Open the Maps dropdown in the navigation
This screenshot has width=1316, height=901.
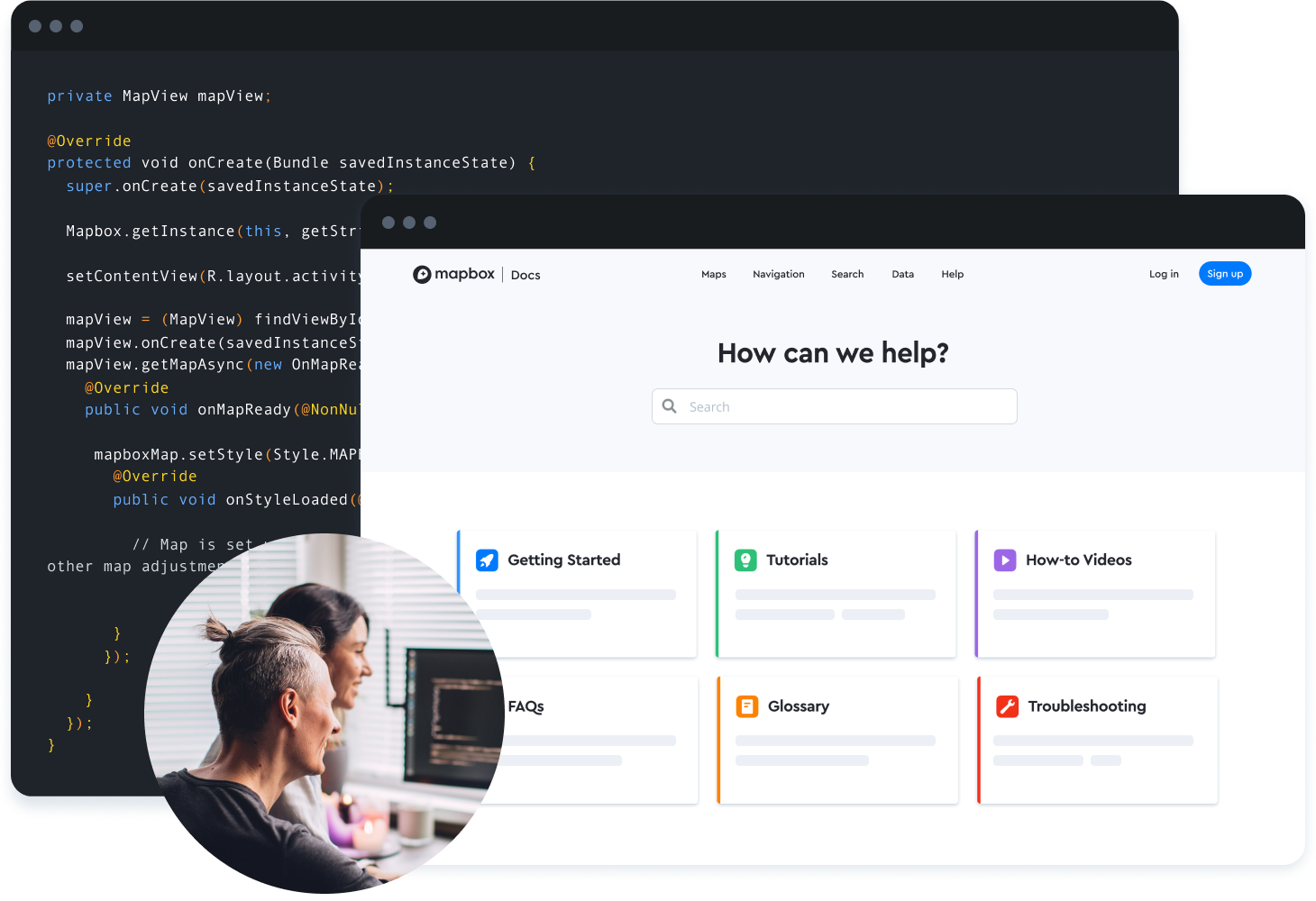[x=713, y=274]
